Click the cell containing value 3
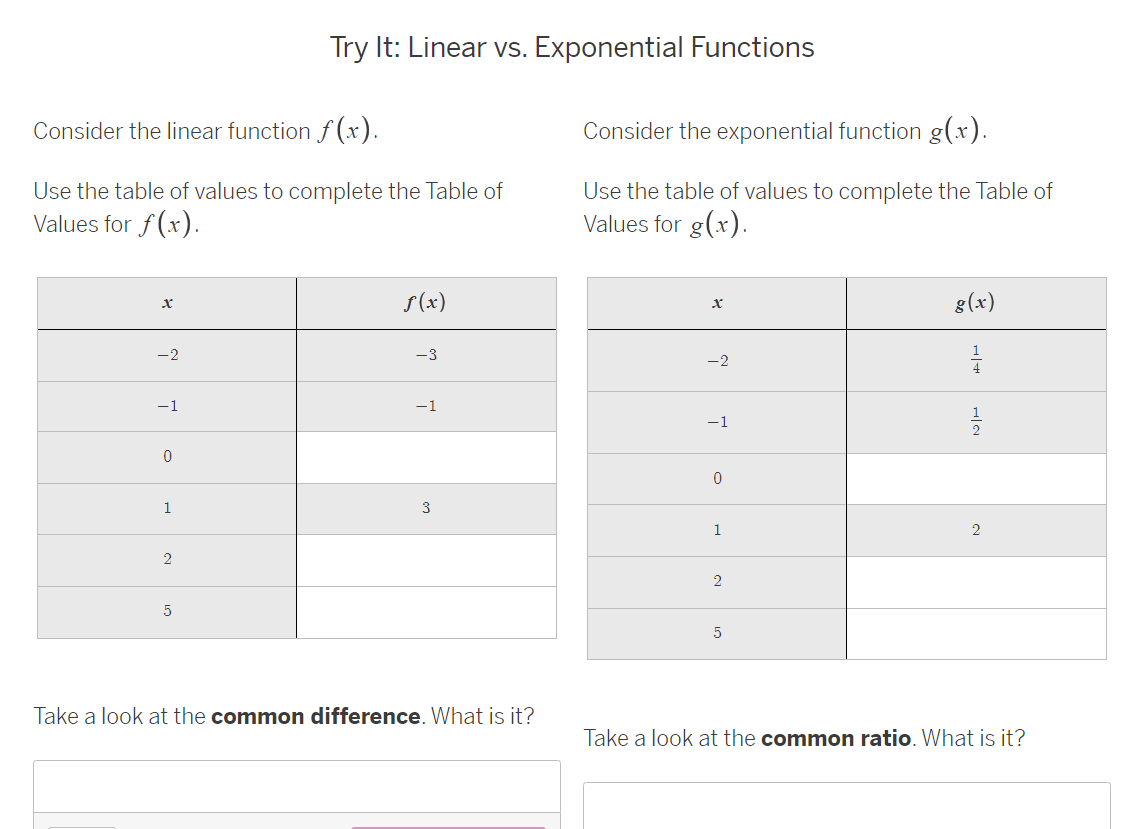This screenshot has height=829, width=1140. click(426, 508)
